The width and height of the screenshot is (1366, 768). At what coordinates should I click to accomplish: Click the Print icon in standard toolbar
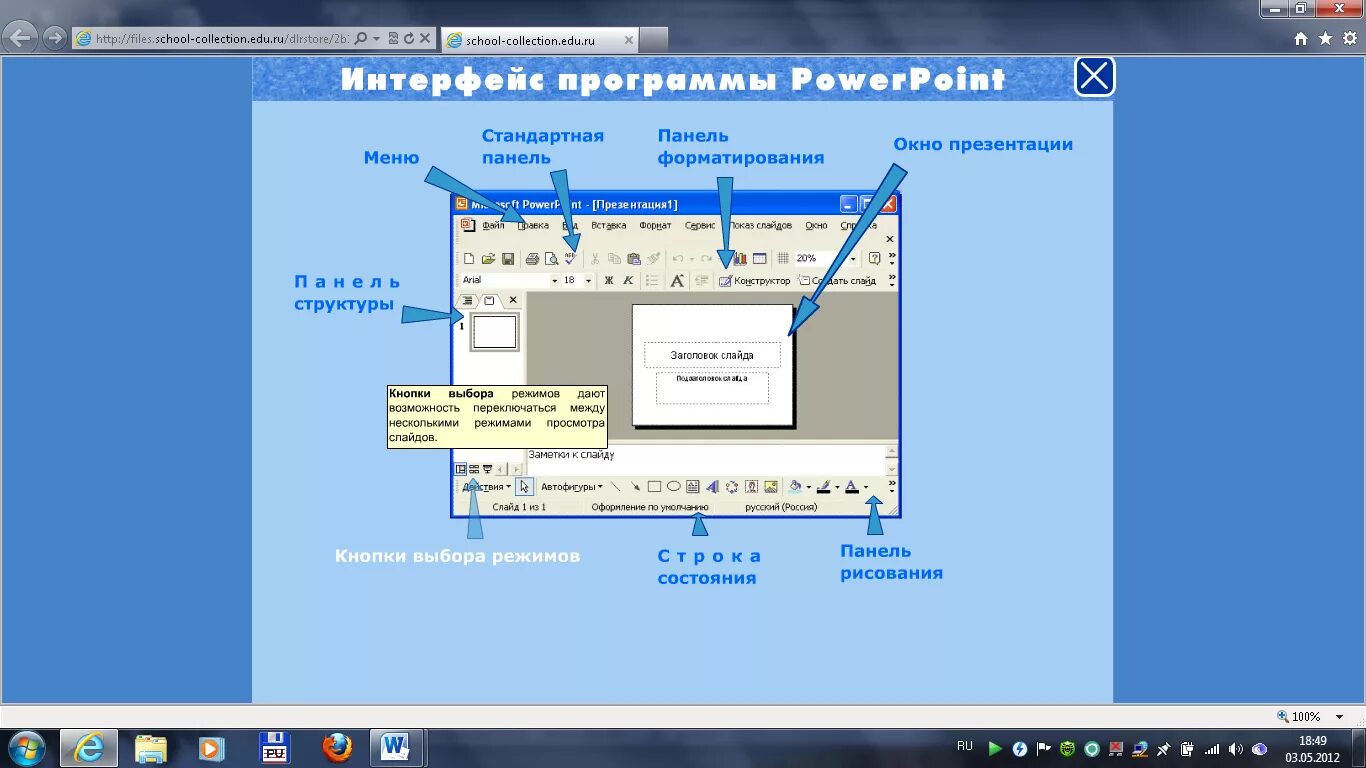coord(532,259)
